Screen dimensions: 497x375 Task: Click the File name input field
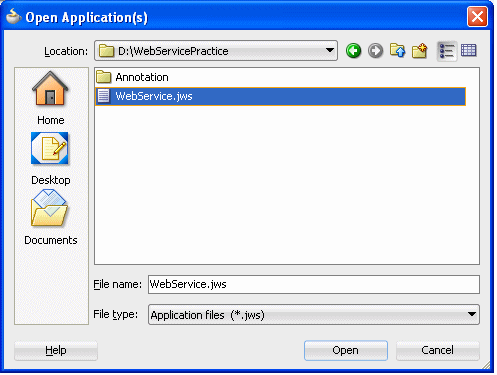pos(314,284)
